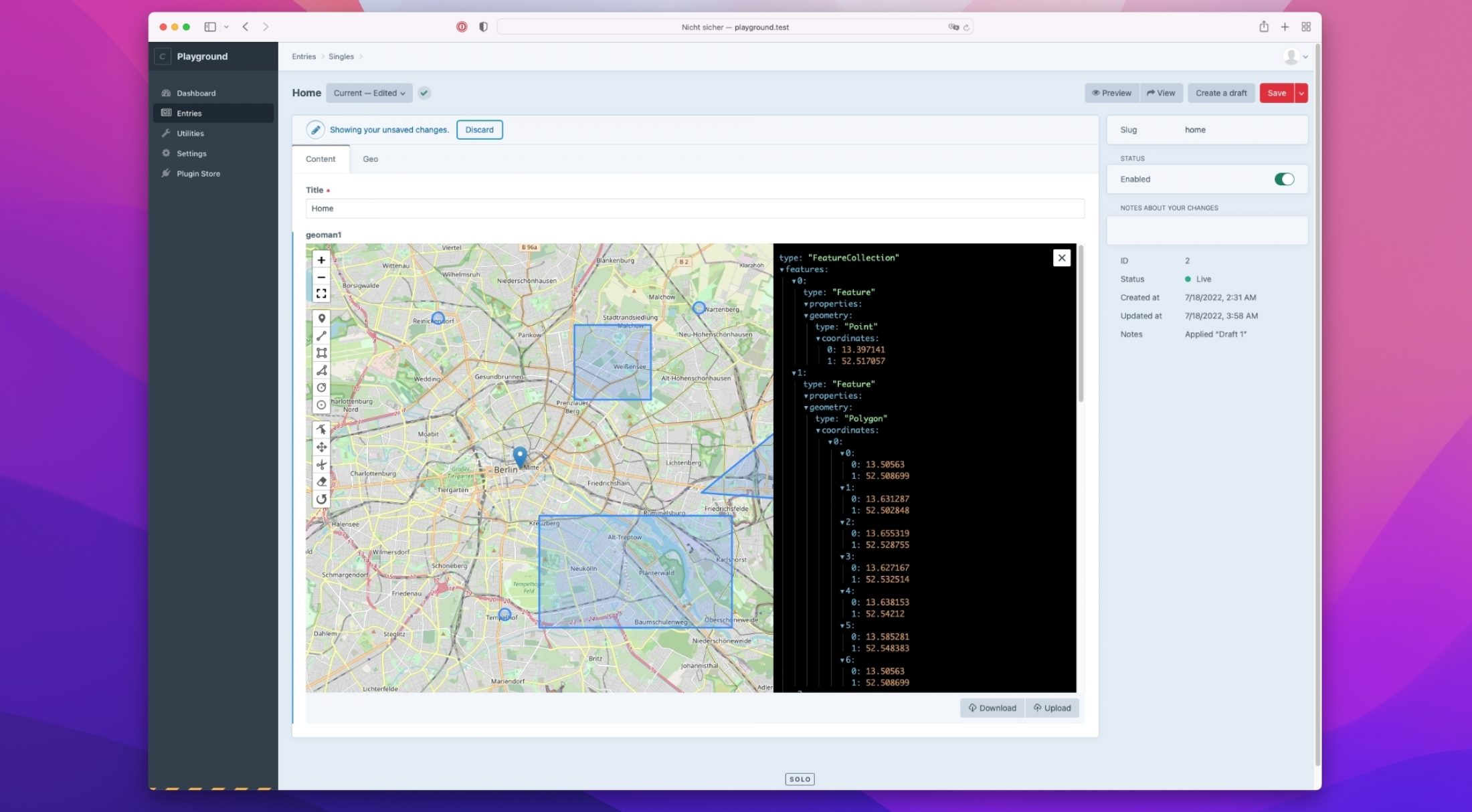Collapse the first feature's geometry node
Image resolution: width=1472 pixels, height=812 pixels.
[x=806, y=316]
